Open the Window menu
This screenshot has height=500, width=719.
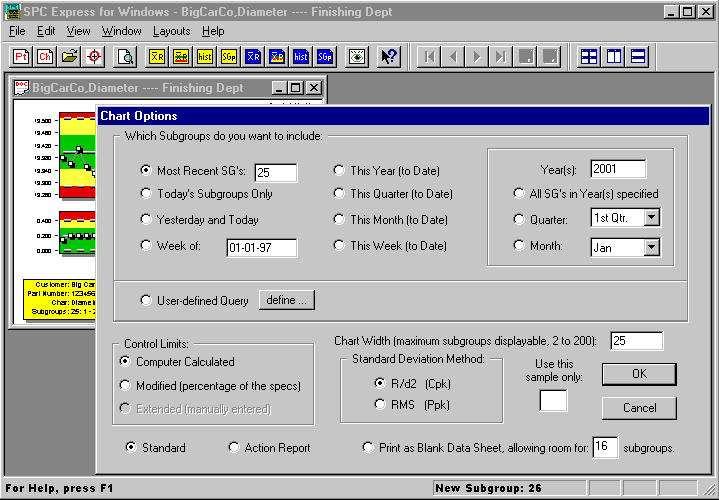point(121,31)
